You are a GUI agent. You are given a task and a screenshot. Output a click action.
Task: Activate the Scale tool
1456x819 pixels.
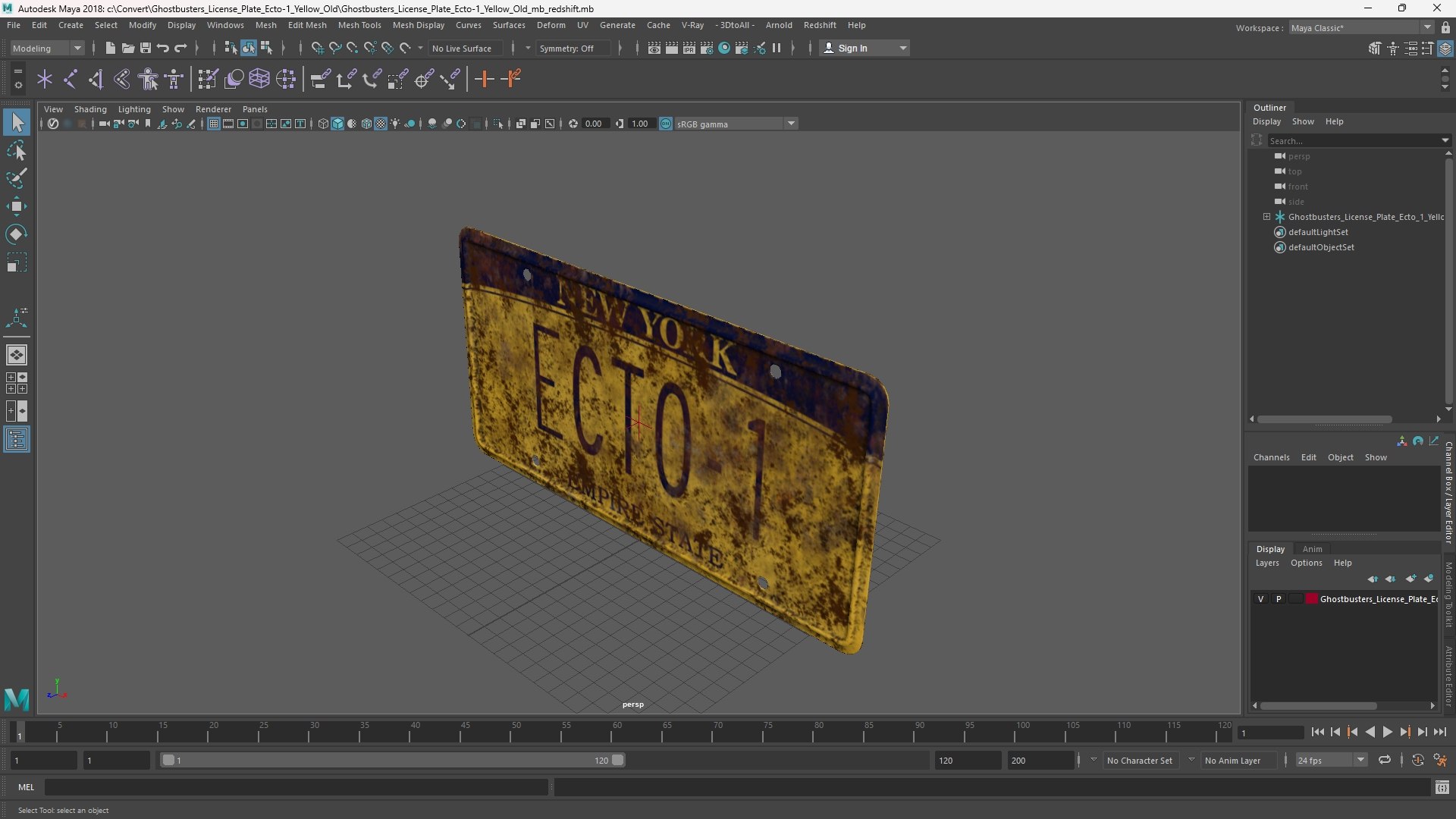click(17, 262)
